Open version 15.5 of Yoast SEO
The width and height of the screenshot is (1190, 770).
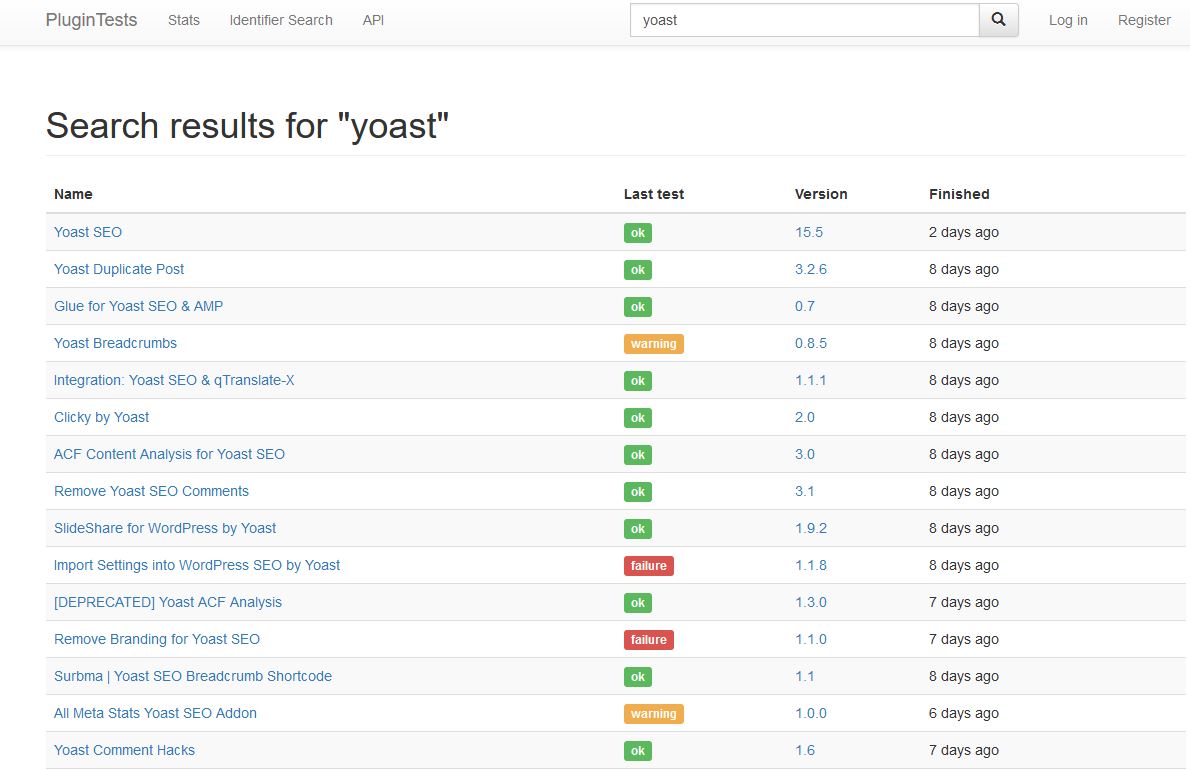point(809,232)
